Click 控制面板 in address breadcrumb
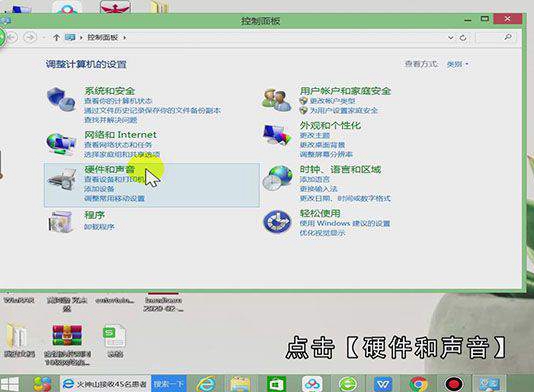Screen dimensions: 534x392 [103, 37]
